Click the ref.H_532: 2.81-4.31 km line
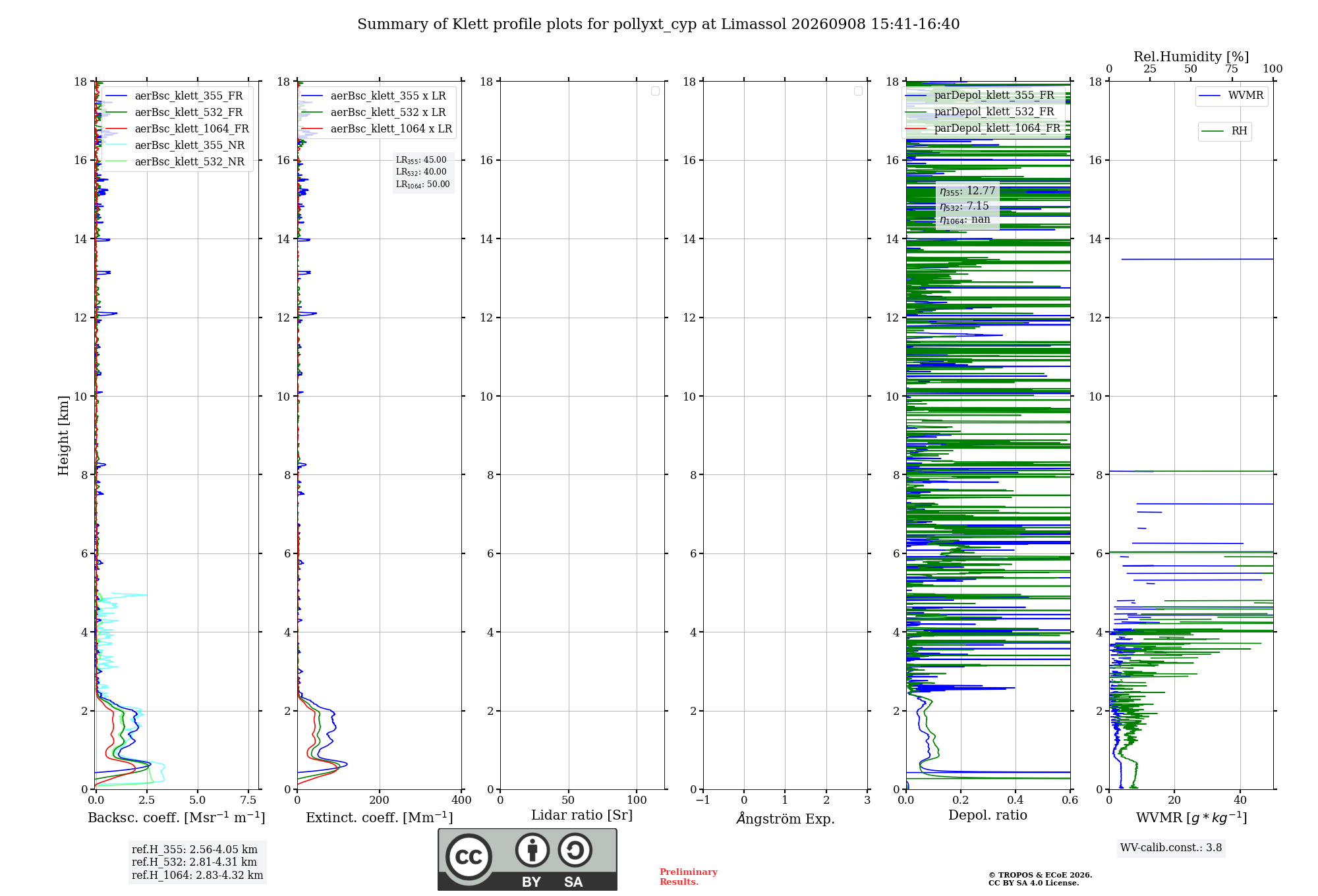1318x896 pixels. click(194, 862)
